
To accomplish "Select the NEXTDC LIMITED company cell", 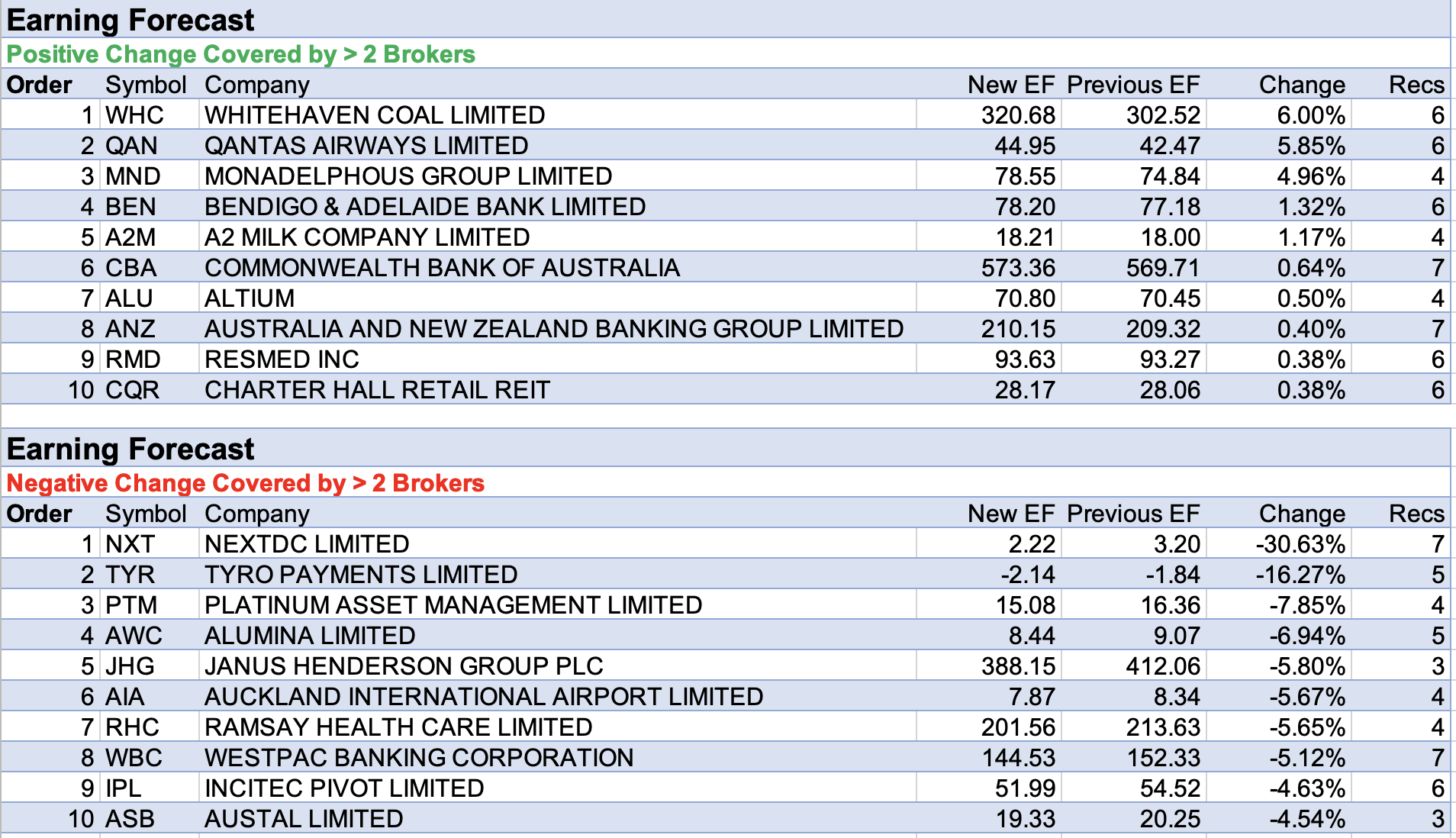I will pyautogui.click(x=307, y=544).
